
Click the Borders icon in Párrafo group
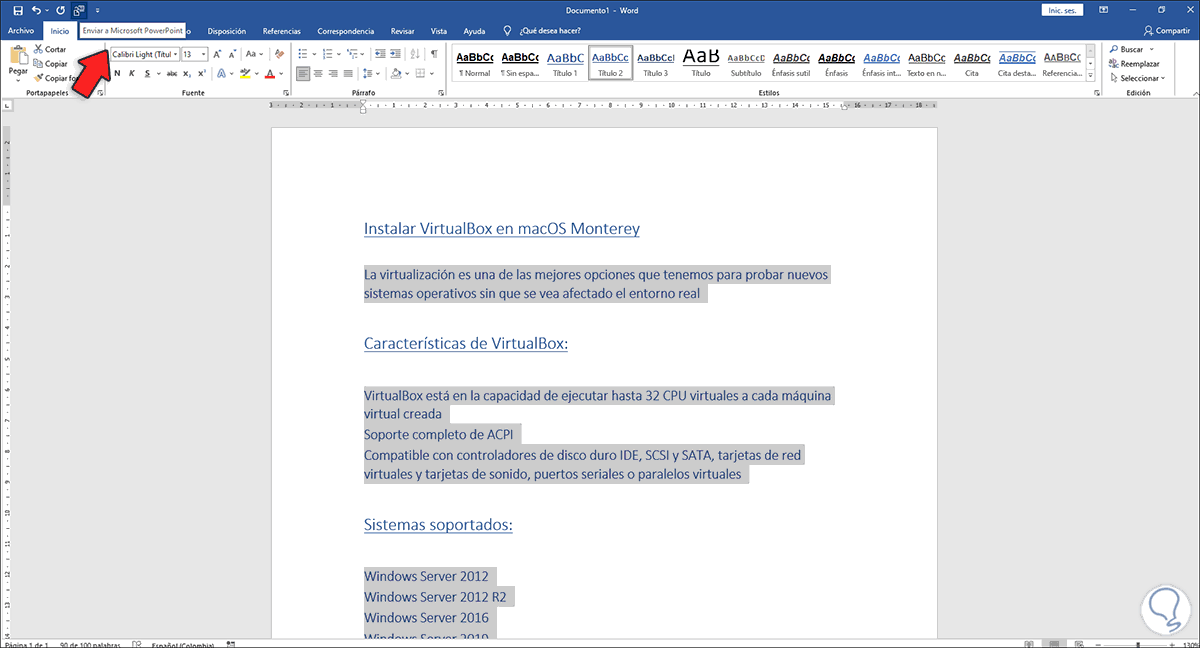(x=420, y=73)
